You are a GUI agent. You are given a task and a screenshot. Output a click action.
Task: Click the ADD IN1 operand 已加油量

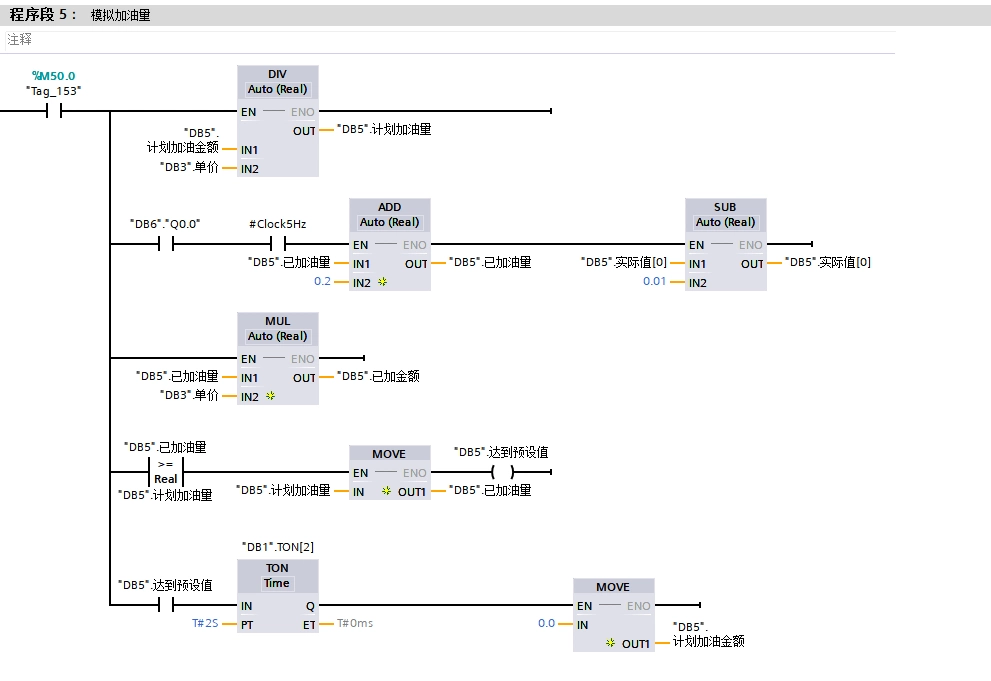pyautogui.click(x=289, y=262)
